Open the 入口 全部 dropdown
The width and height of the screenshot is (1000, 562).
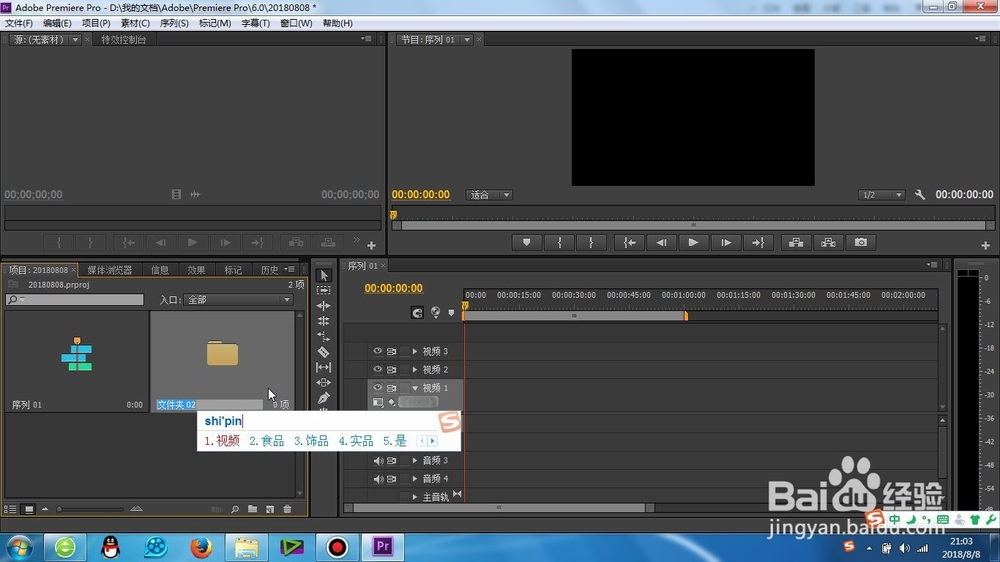(x=238, y=300)
